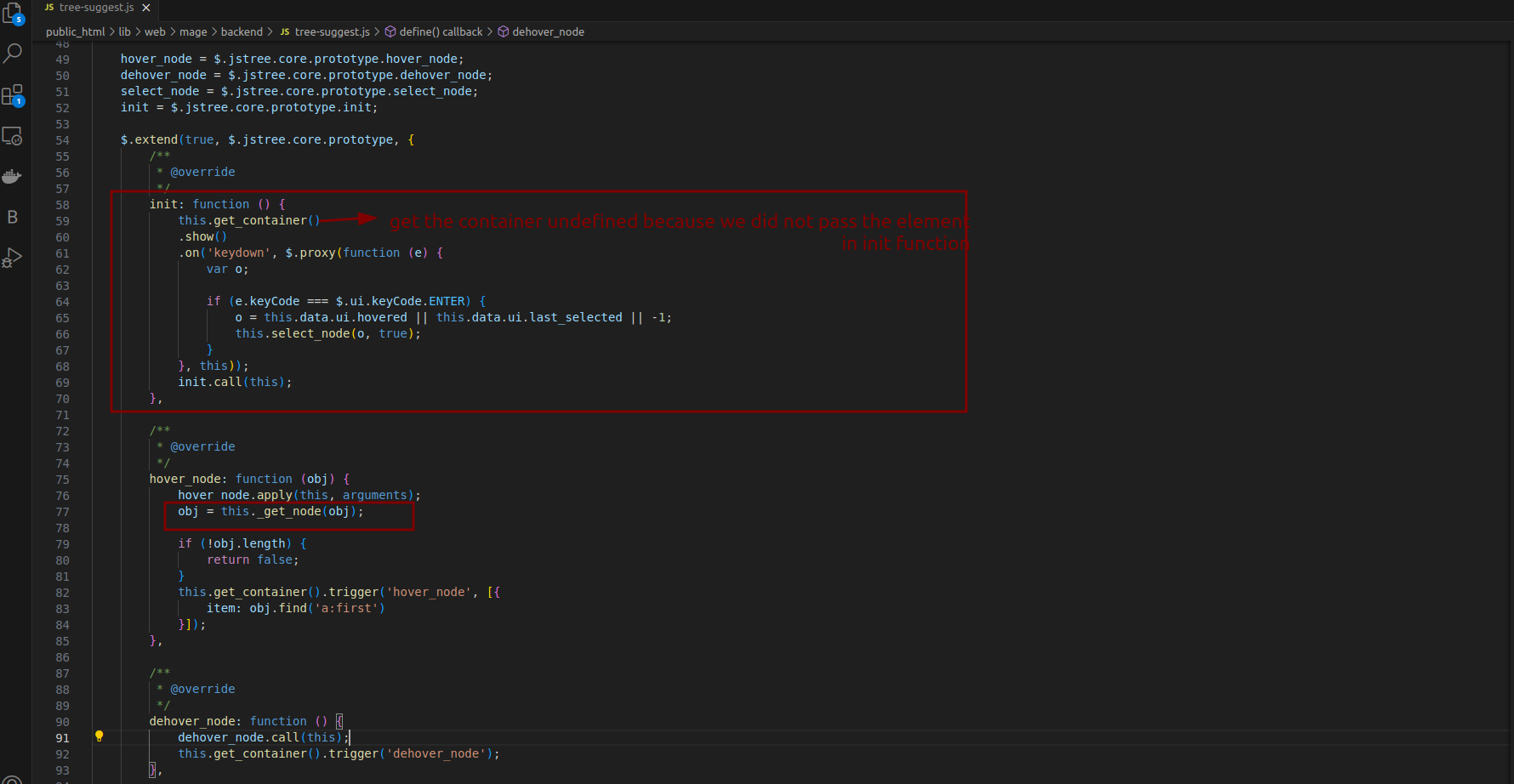Expand the backend breadcrumb entry

tap(242, 31)
